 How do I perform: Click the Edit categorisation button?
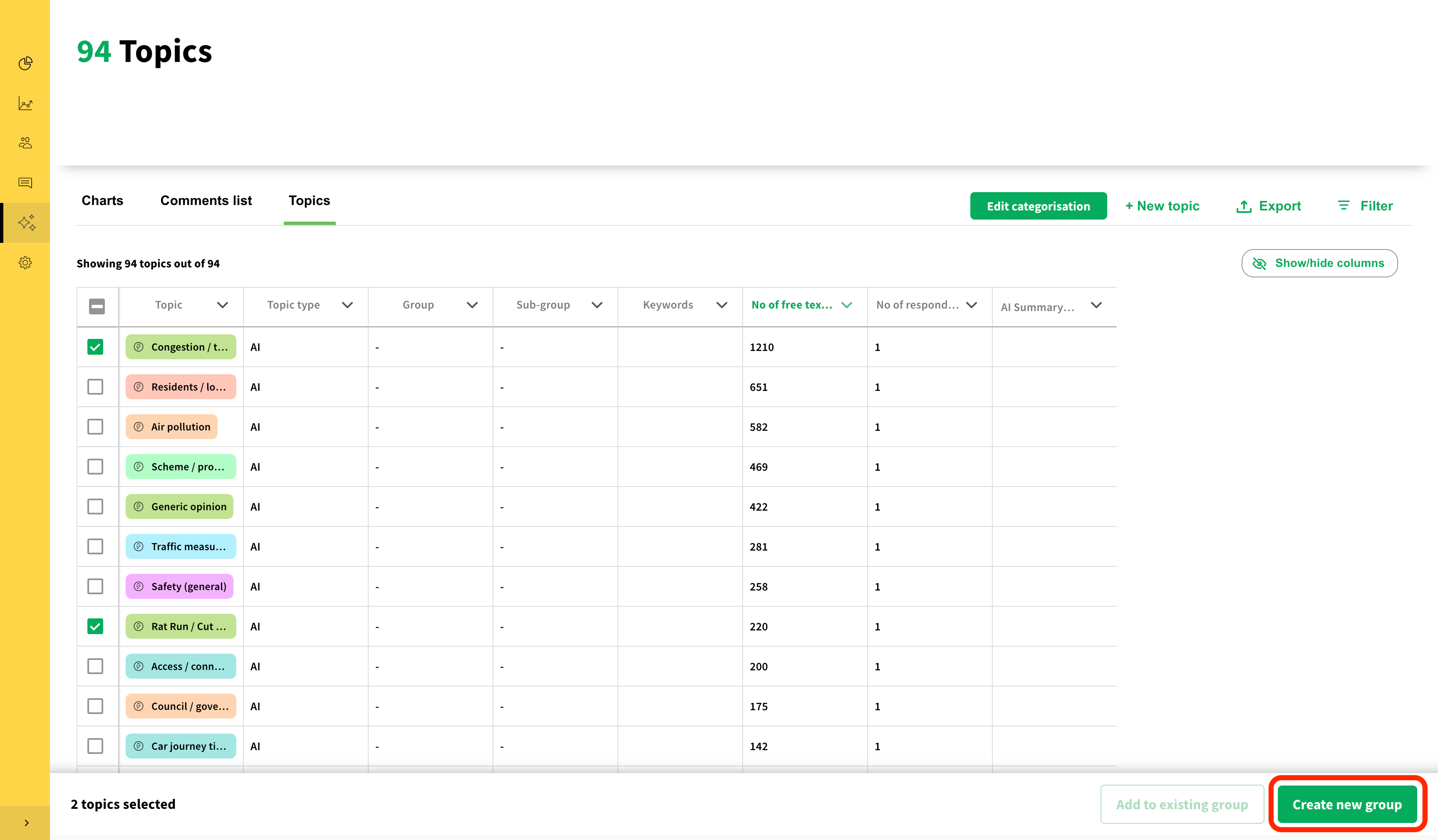click(1038, 206)
